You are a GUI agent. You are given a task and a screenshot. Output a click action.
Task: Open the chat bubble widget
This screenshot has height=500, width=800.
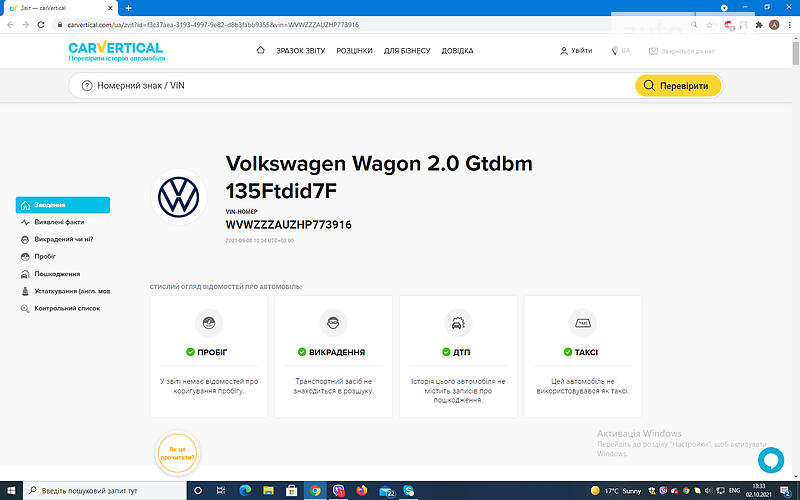771,460
